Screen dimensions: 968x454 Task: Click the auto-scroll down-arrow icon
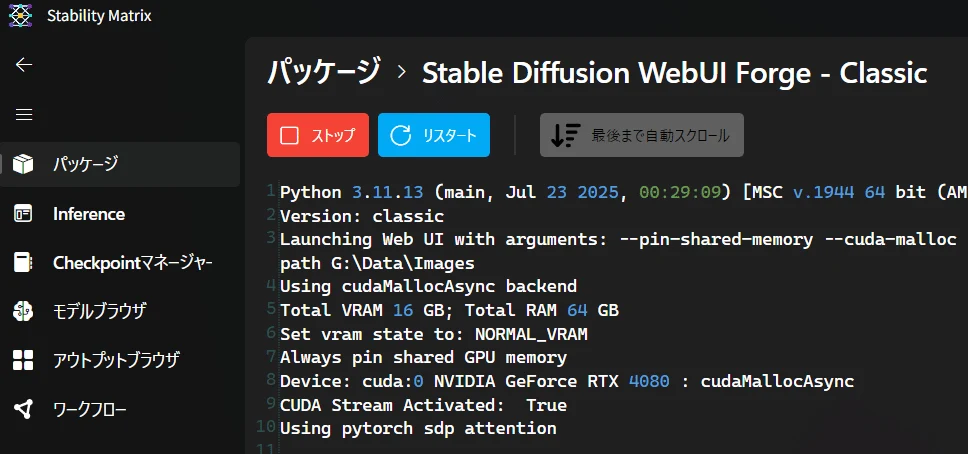565,135
